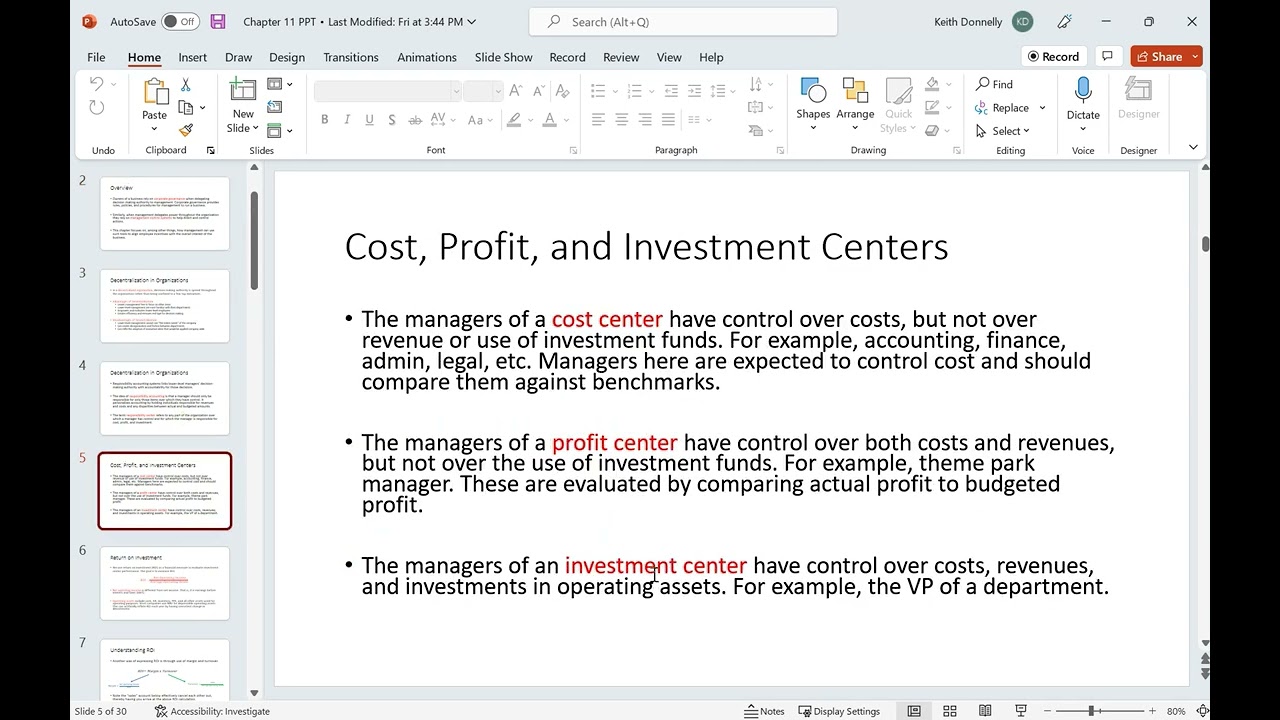Select slide 3 thumbnail in the panel

[x=165, y=306]
